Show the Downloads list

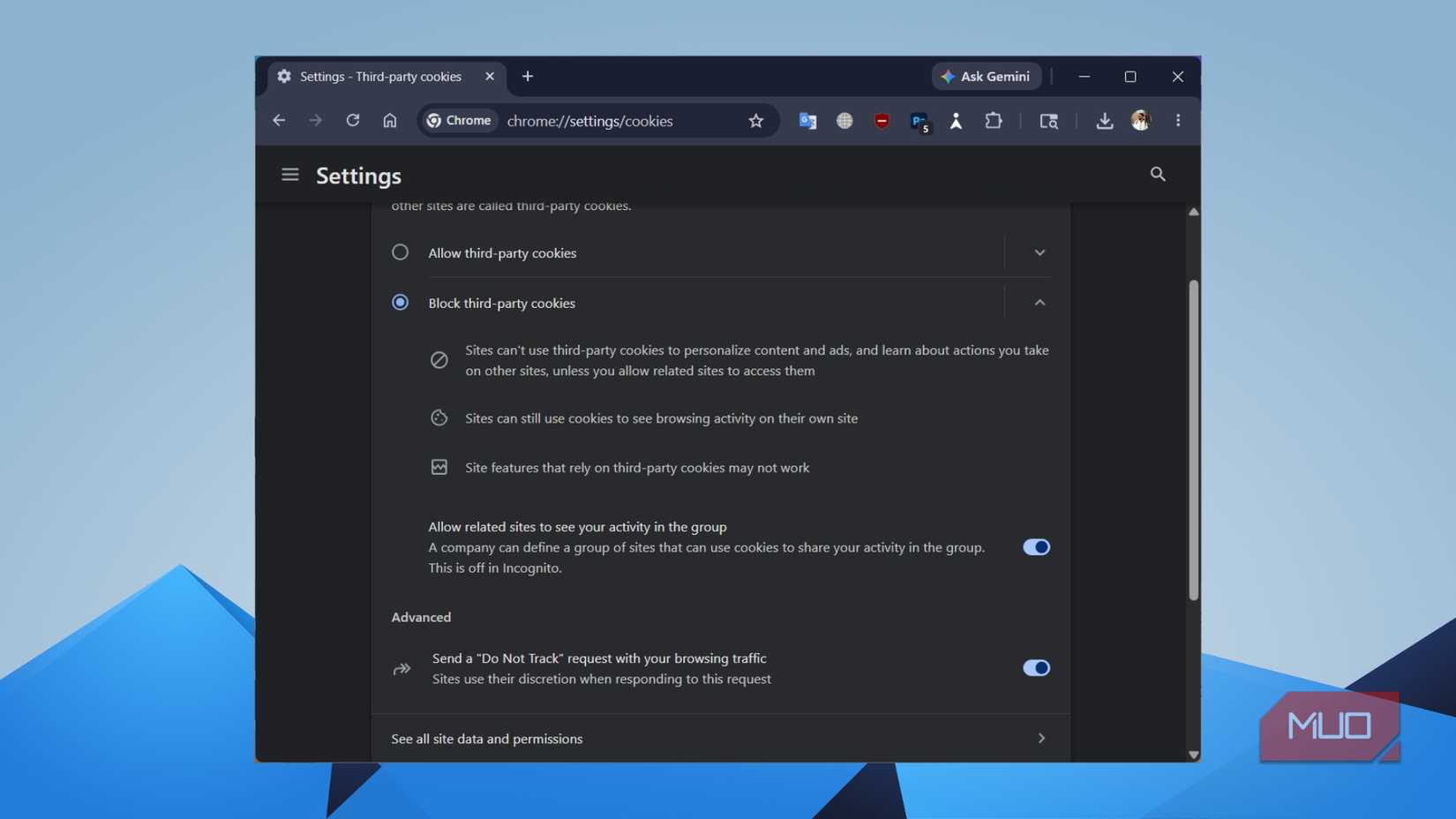click(x=1104, y=121)
